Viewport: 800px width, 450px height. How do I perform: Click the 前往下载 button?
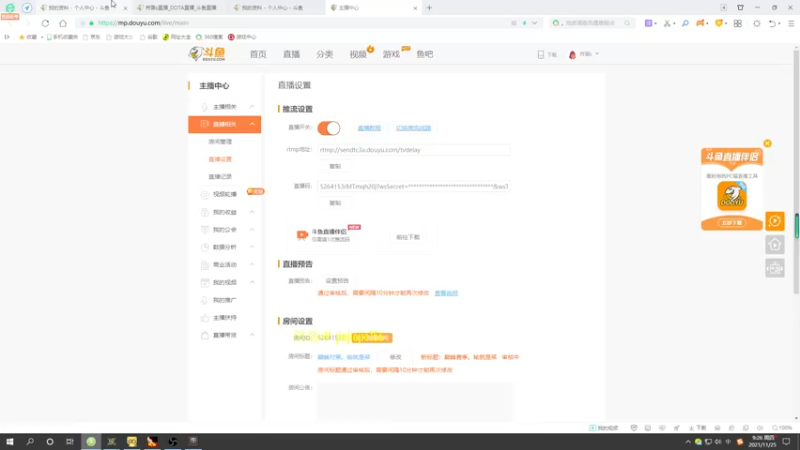pyautogui.click(x=407, y=237)
